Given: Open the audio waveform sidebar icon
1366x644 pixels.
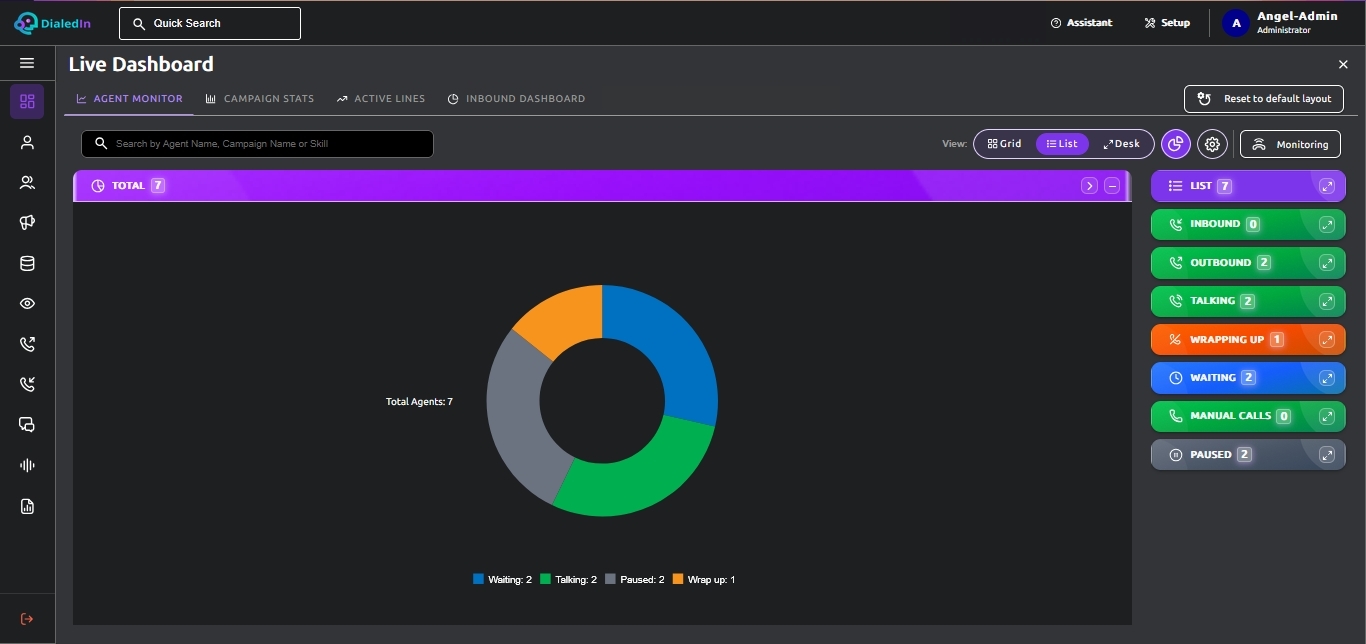Looking at the screenshot, I should tap(27, 465).
